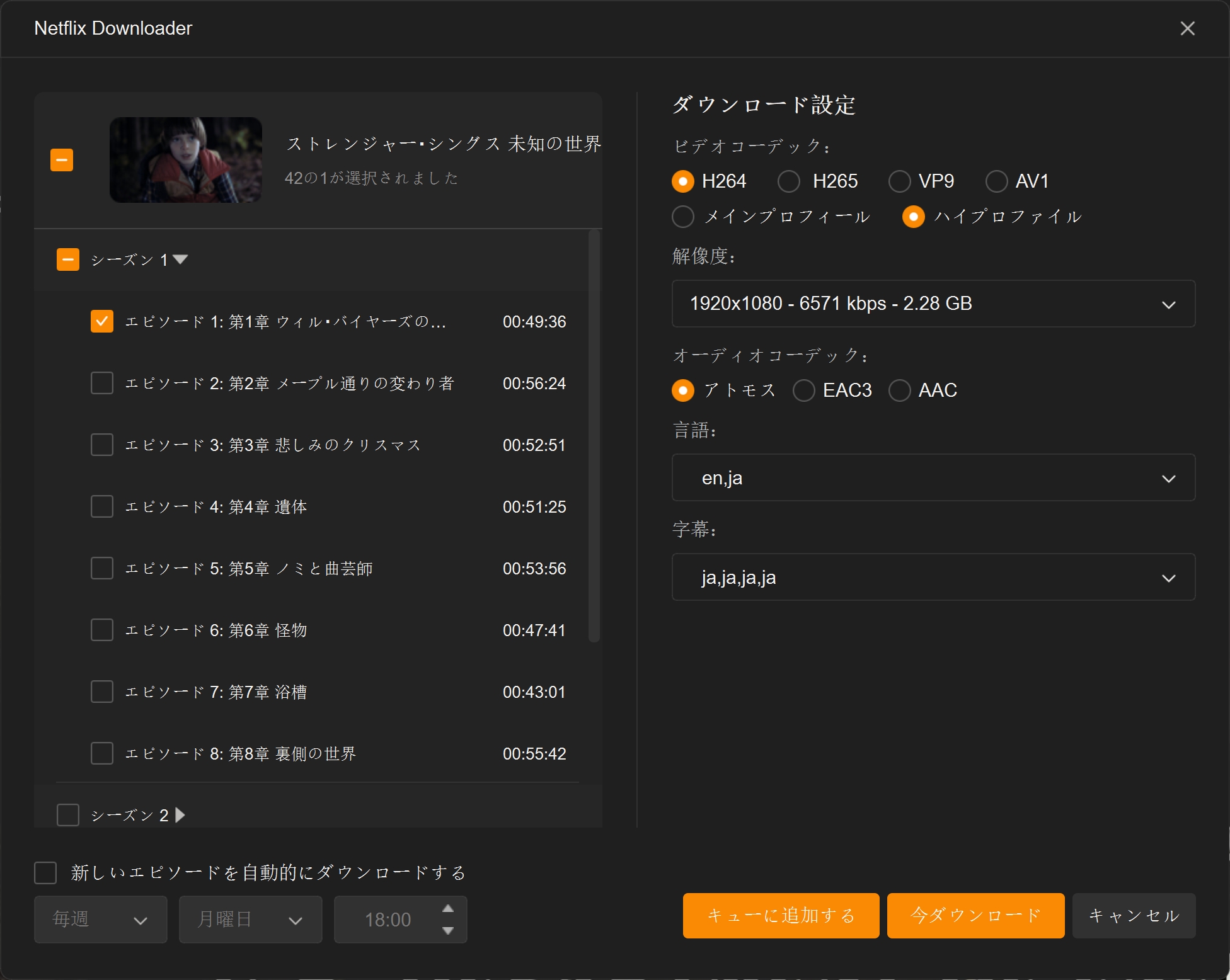Viewport: 1230px width, 980px height.
Task: Open the 解像度 resolution dropdown
Action: click(934, 304)
